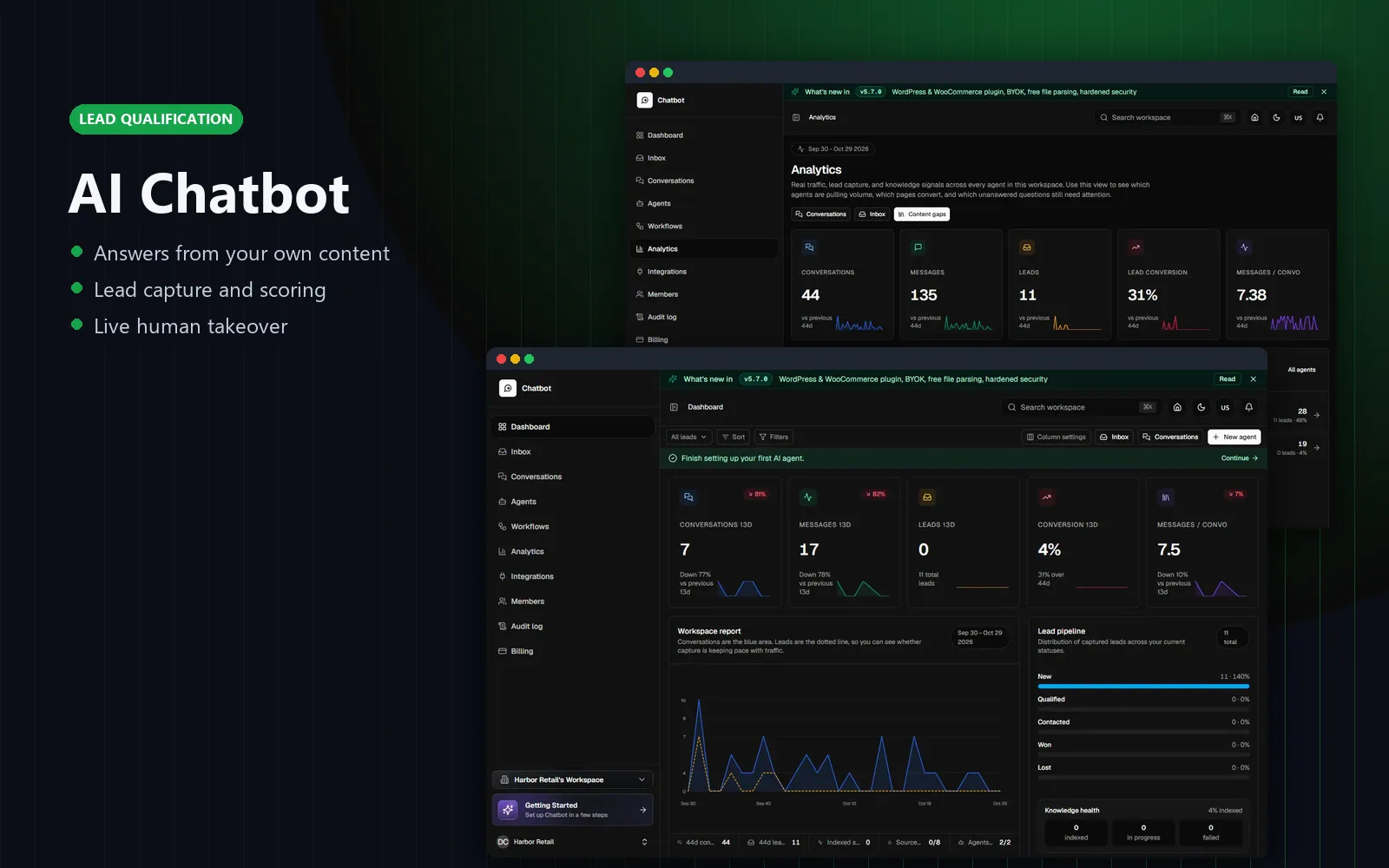Click the Qualified lead pipeline progress bar

click(1143, 709)
